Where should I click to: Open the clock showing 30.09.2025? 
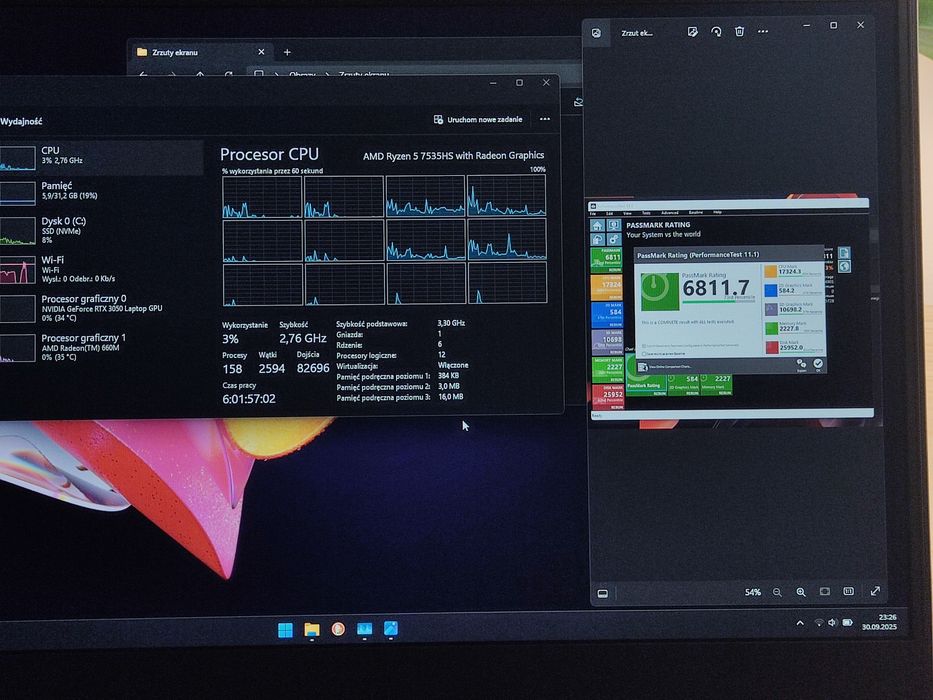879,622
